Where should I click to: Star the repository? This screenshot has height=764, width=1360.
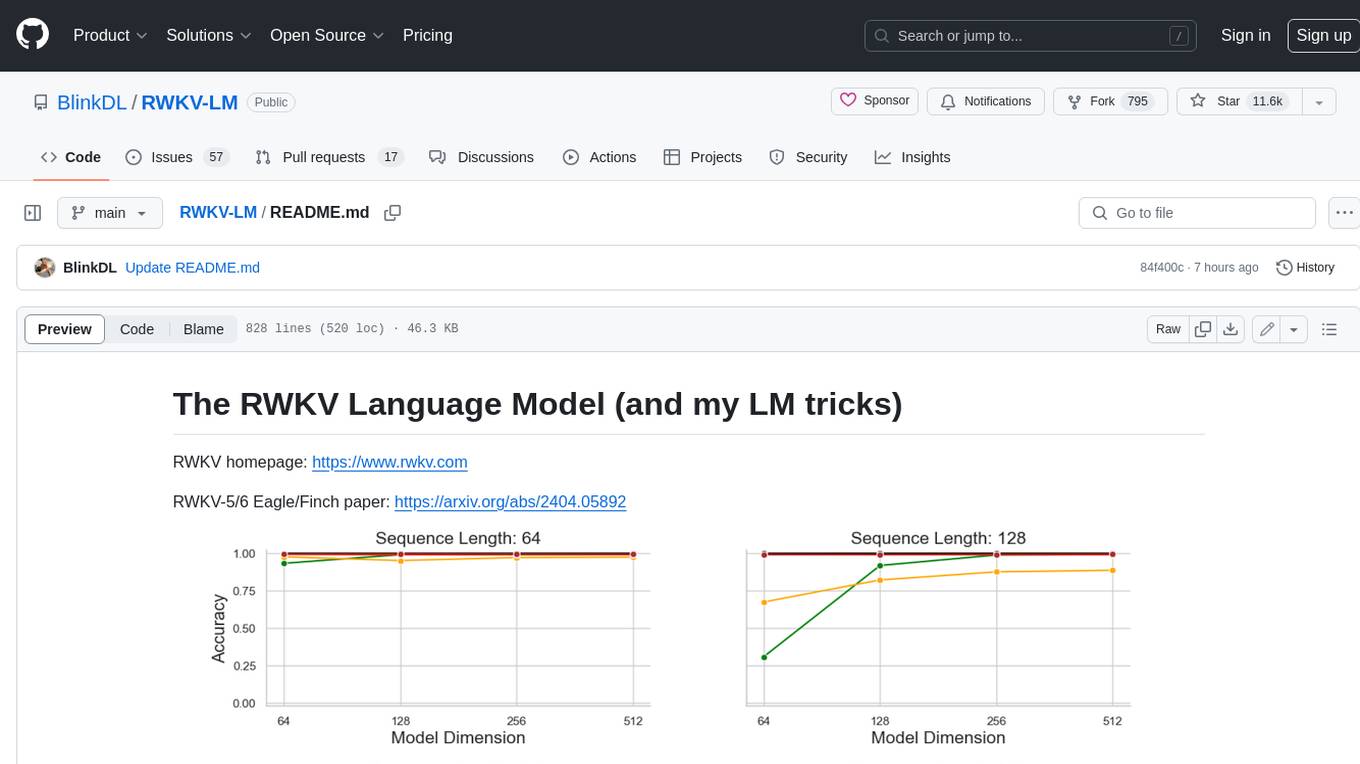[x=1238, y=101]
